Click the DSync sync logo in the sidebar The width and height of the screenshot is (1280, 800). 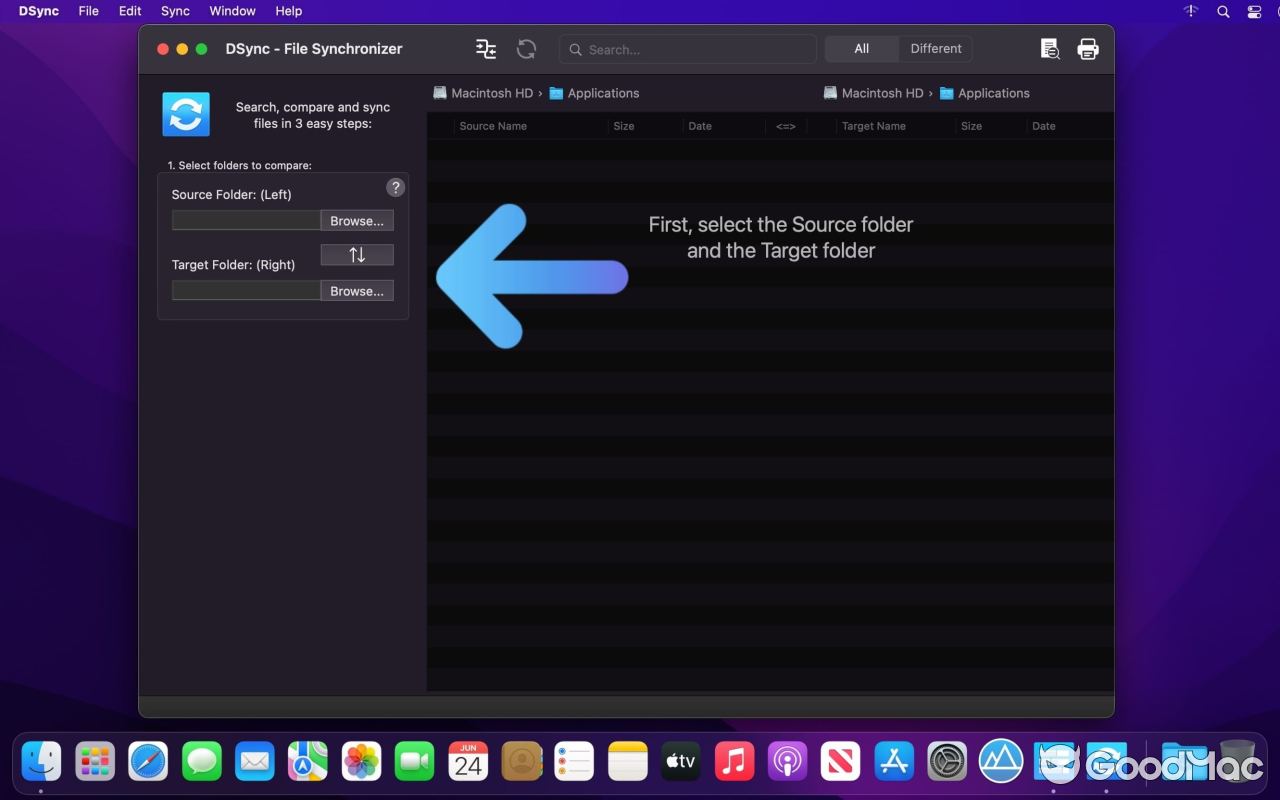pyautogui.click(x=185, y=114)
